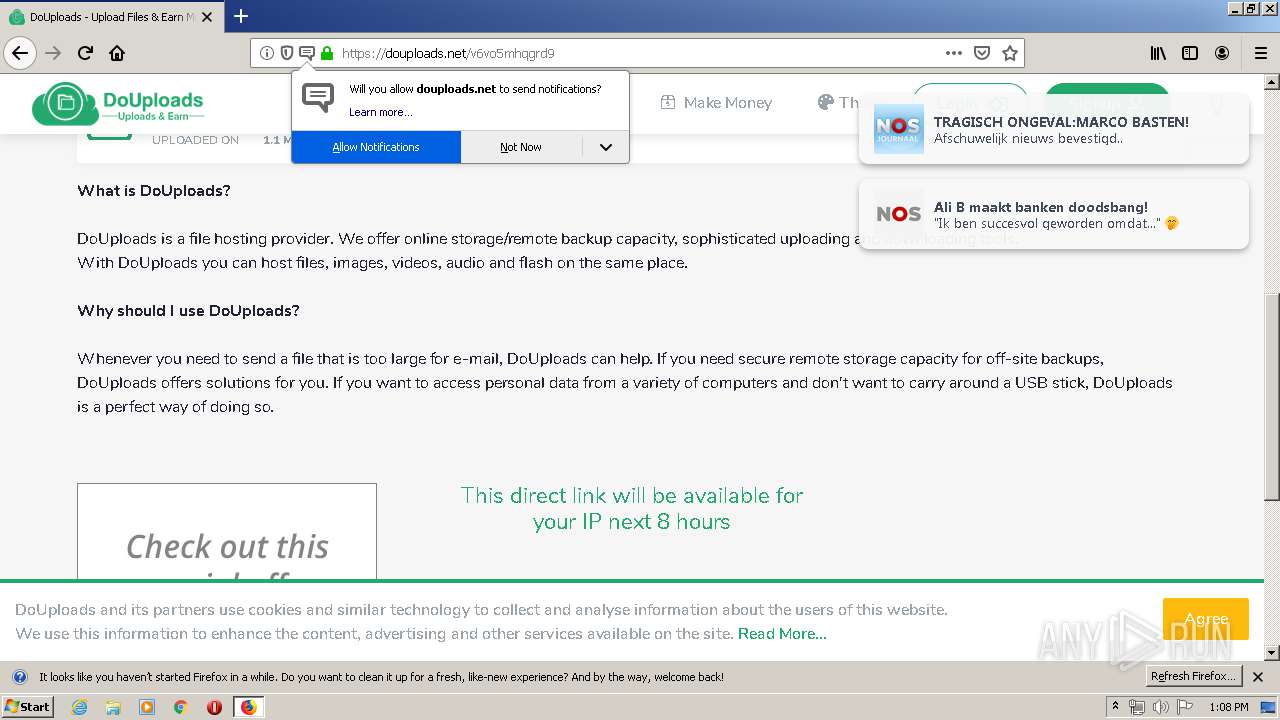Open page actions three-dot menu

pyautogui.click(x=954, y=53)
